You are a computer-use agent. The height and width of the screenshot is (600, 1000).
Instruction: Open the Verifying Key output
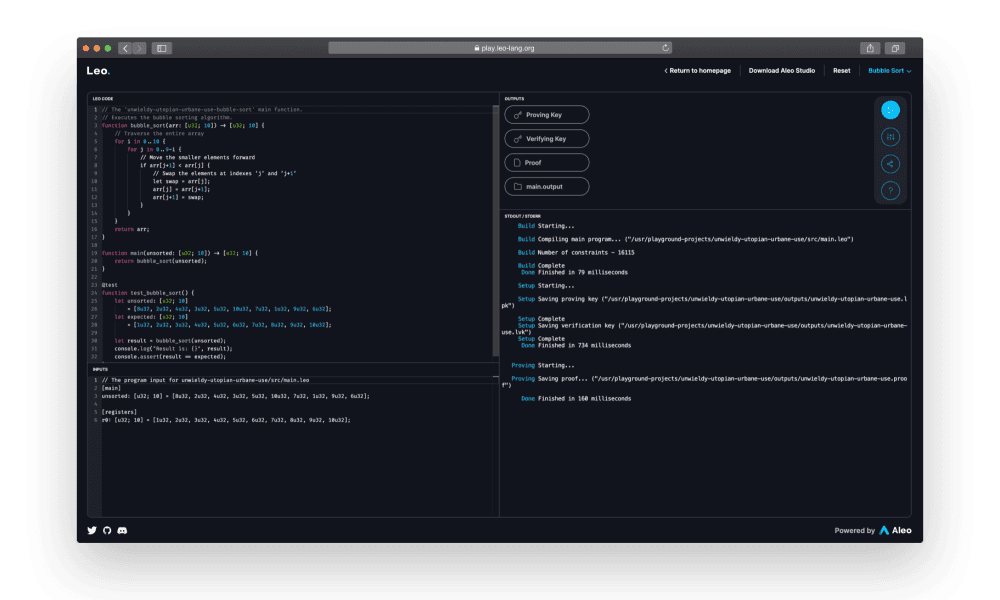(x=546, y=139)
